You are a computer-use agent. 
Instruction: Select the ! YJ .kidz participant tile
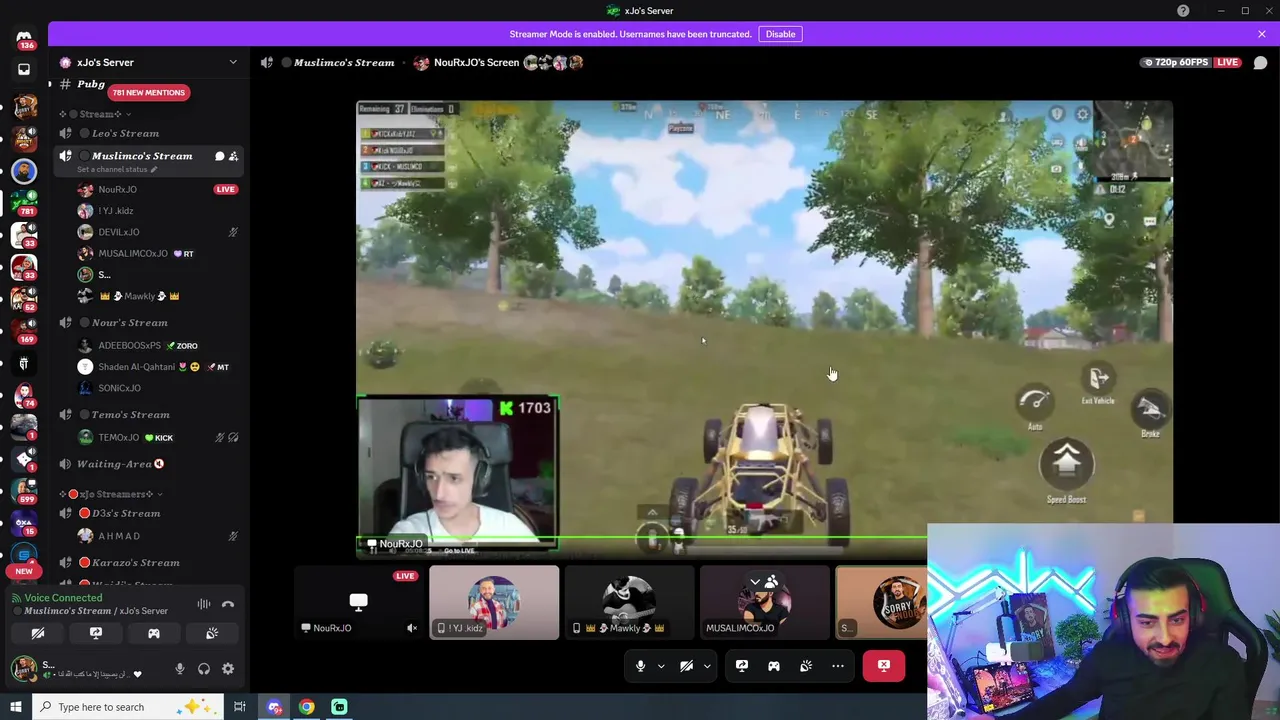click(x=494, y=603)
